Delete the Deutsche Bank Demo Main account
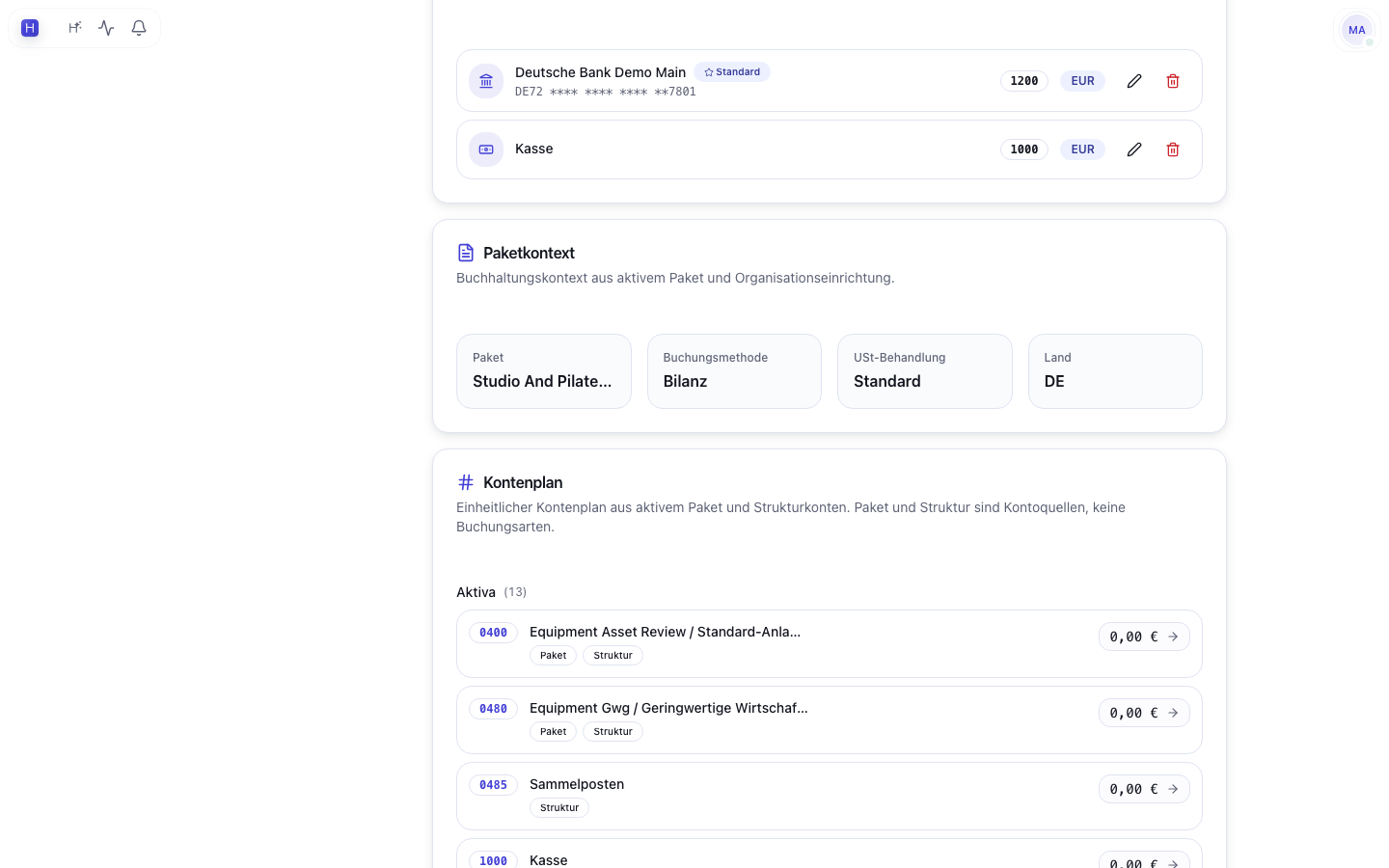This screenshot has width=1389, height=868. (1173, 81)
